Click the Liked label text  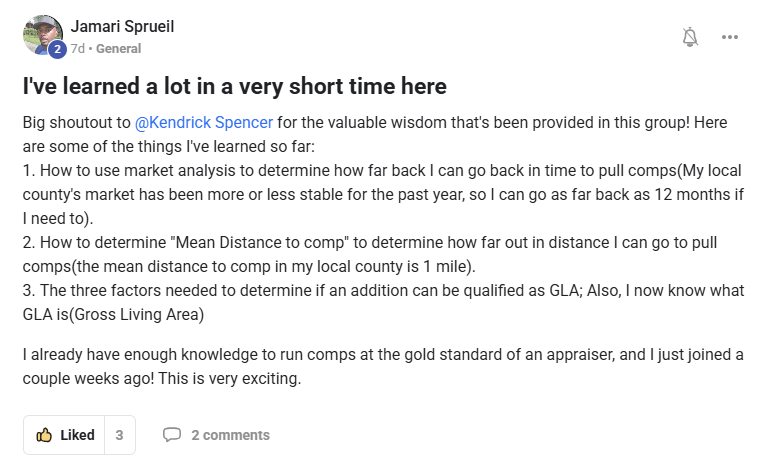pos(77,435)
